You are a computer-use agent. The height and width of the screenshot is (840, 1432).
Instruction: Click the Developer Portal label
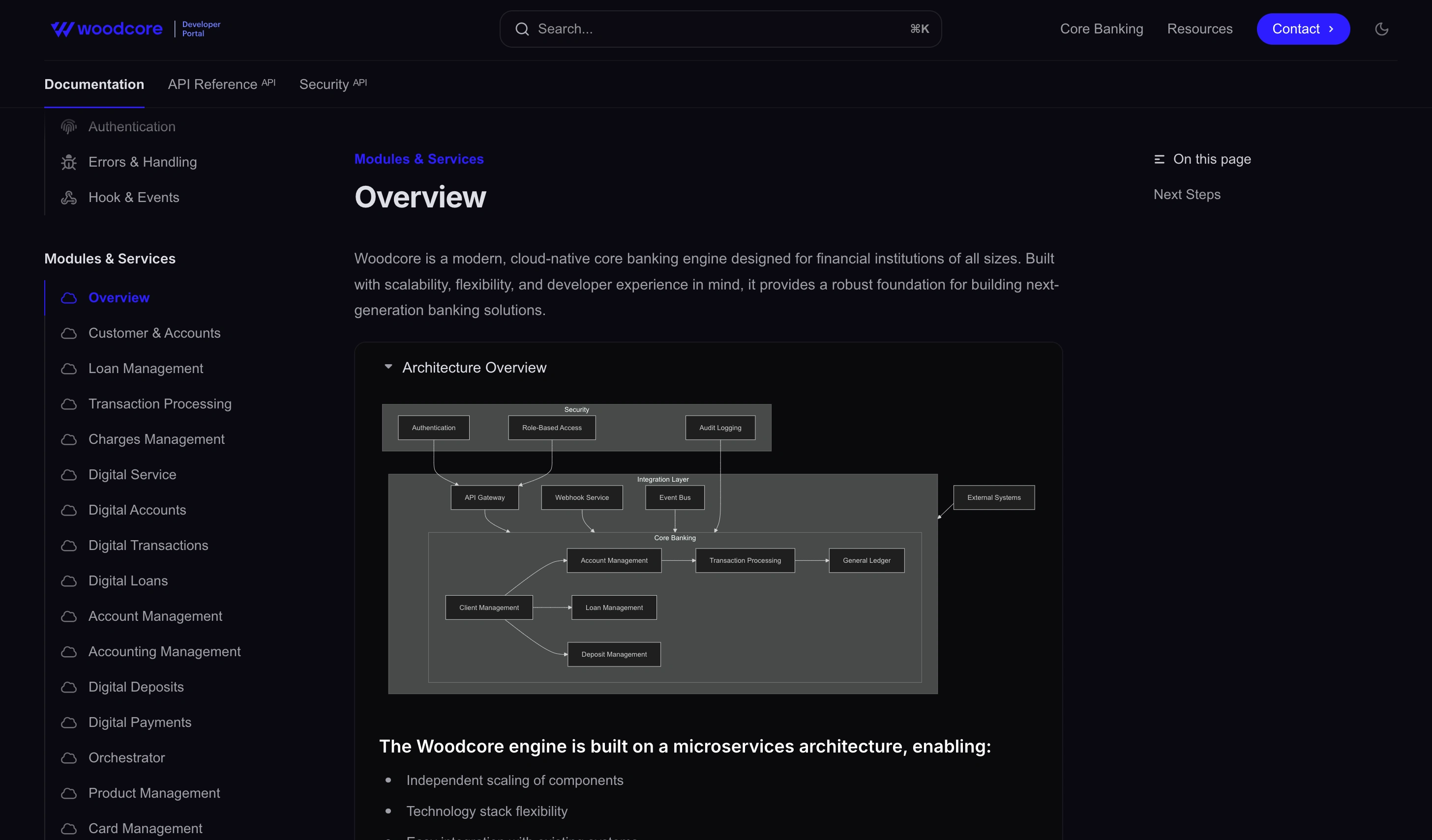[201, 29]
